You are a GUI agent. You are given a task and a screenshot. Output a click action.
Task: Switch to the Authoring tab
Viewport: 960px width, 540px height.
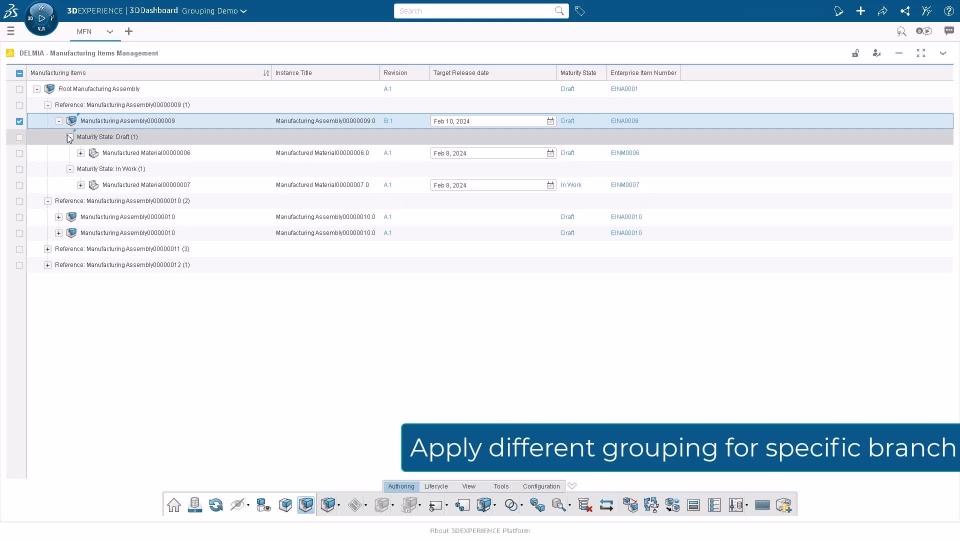tap(401, 486)
